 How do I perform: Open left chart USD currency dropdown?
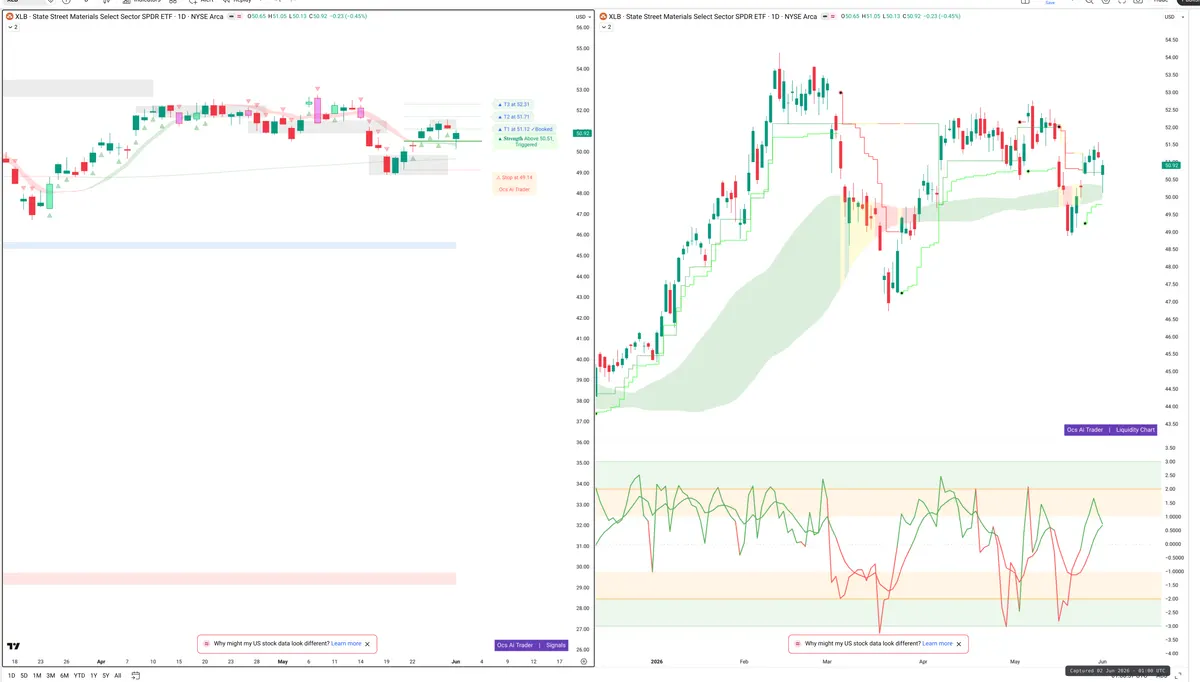pyautogui.click(x=582, y=17)
